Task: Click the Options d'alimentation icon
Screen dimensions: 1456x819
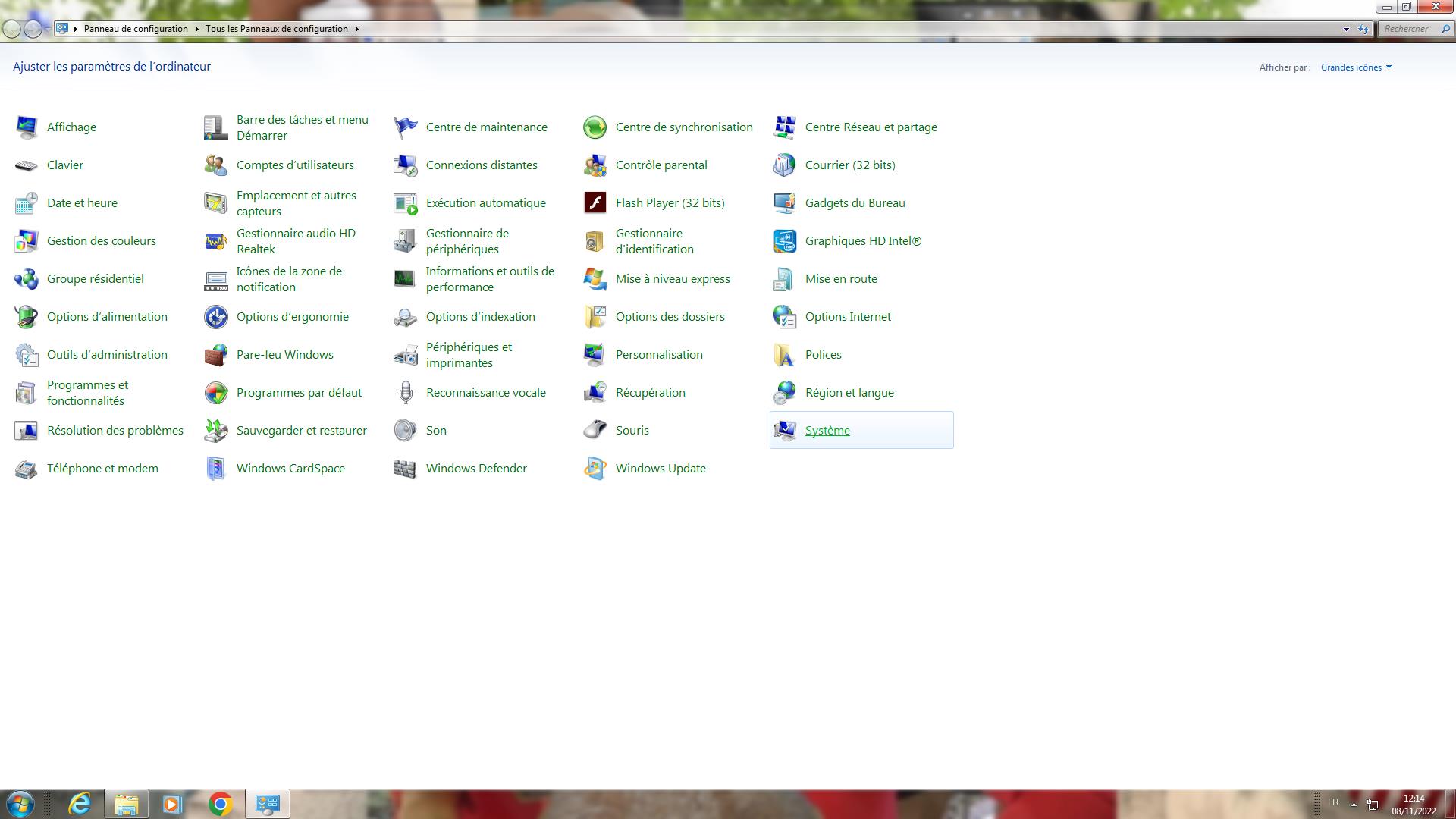Action: [x=27, y=317]
